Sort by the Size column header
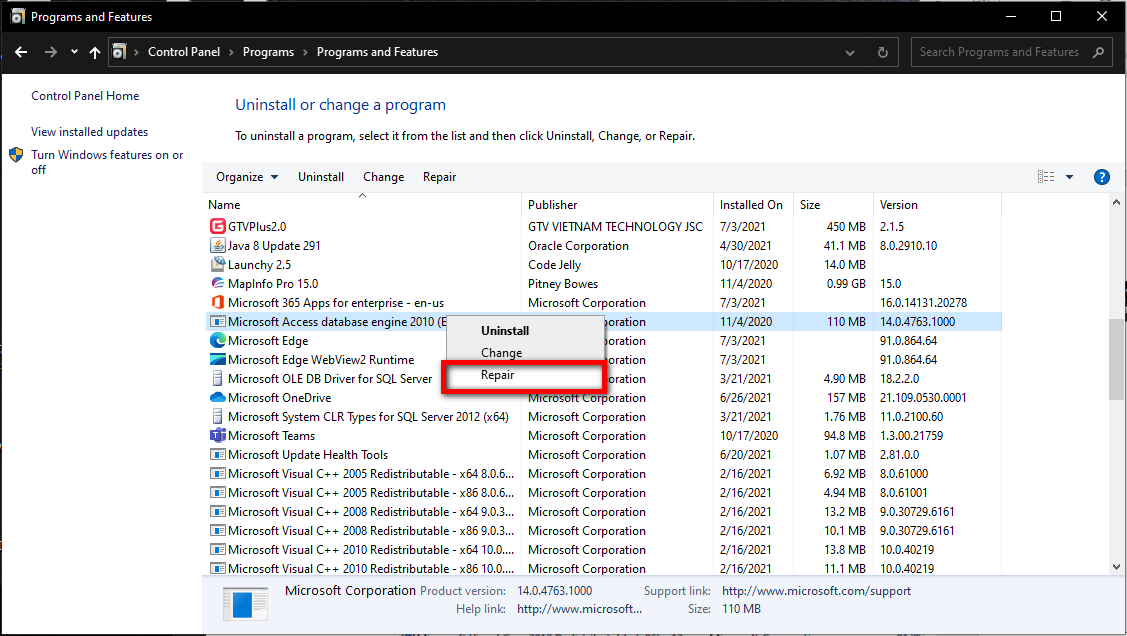 click(x=833, y=205)
